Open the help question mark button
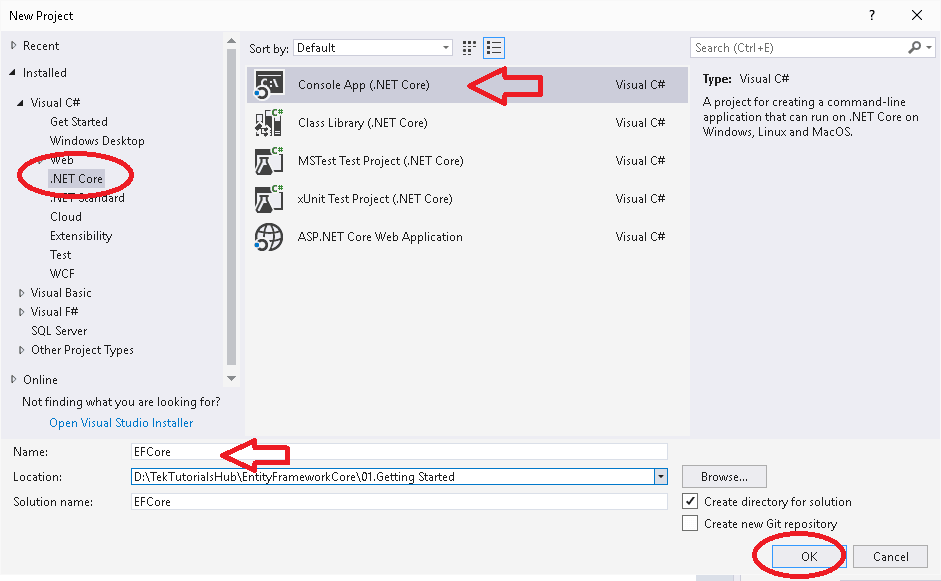Screen dimensions: 941x581 (x=871, y=16)
